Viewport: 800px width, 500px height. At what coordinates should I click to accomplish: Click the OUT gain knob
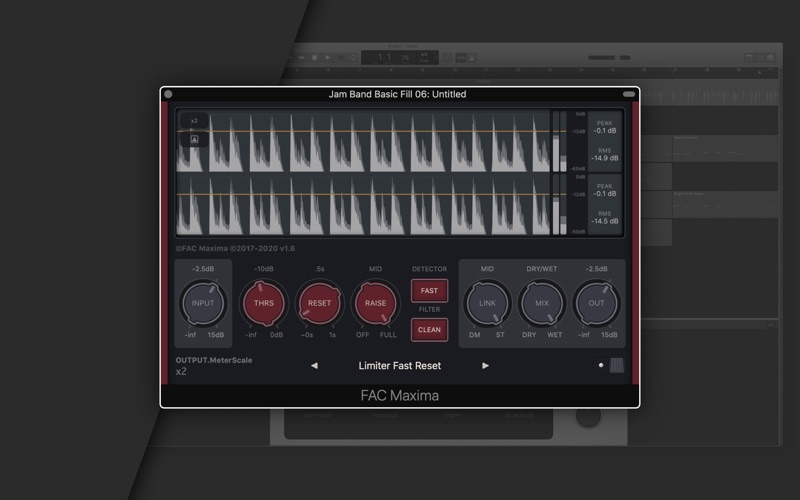(596, 303)
